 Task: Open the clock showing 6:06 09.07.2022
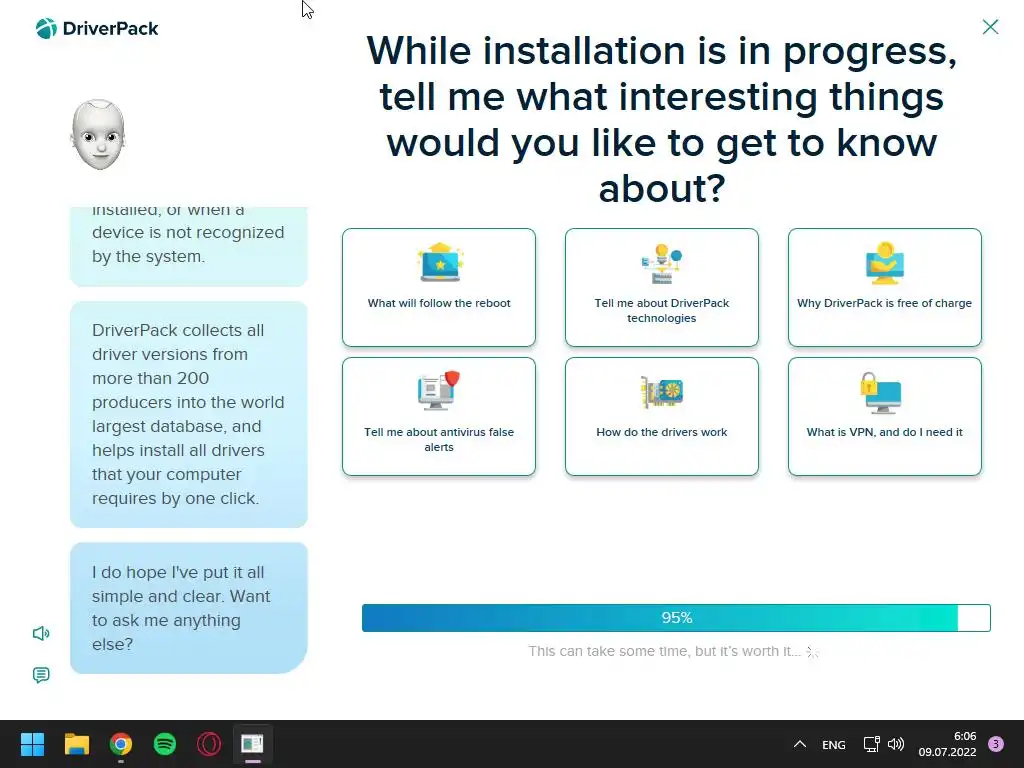click(x=947, y=744)
